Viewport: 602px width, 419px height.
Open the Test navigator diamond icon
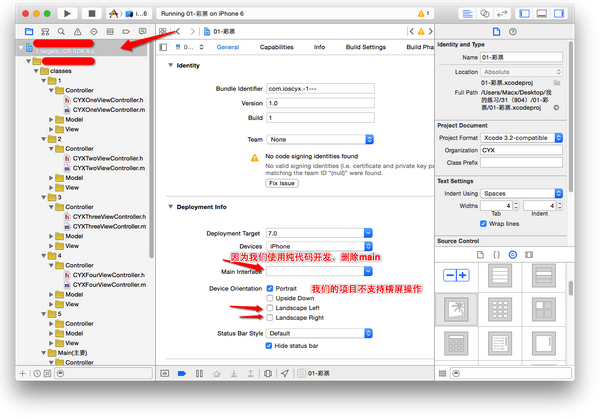coord(94,31)
